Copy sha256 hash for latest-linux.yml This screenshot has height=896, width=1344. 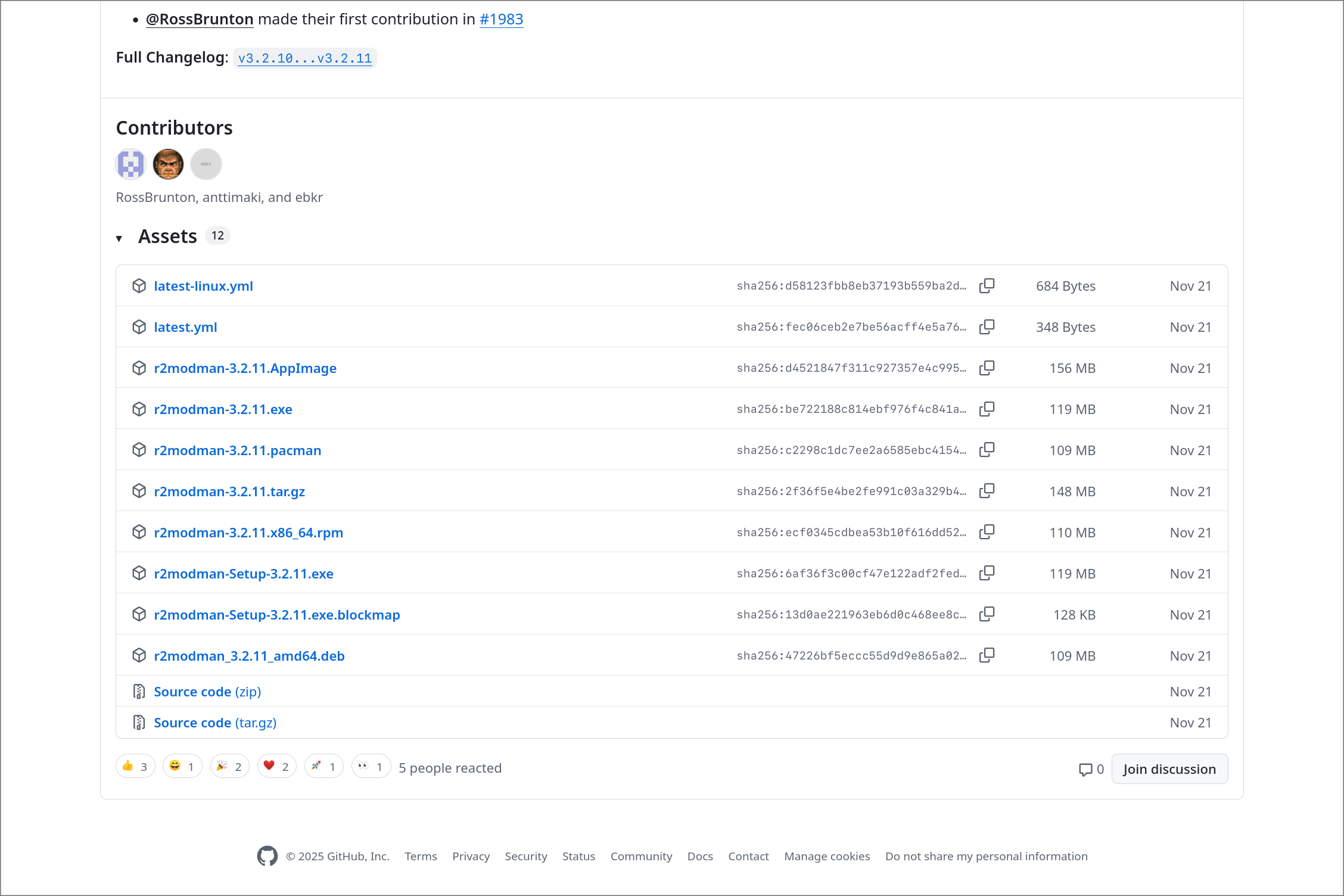987,286
